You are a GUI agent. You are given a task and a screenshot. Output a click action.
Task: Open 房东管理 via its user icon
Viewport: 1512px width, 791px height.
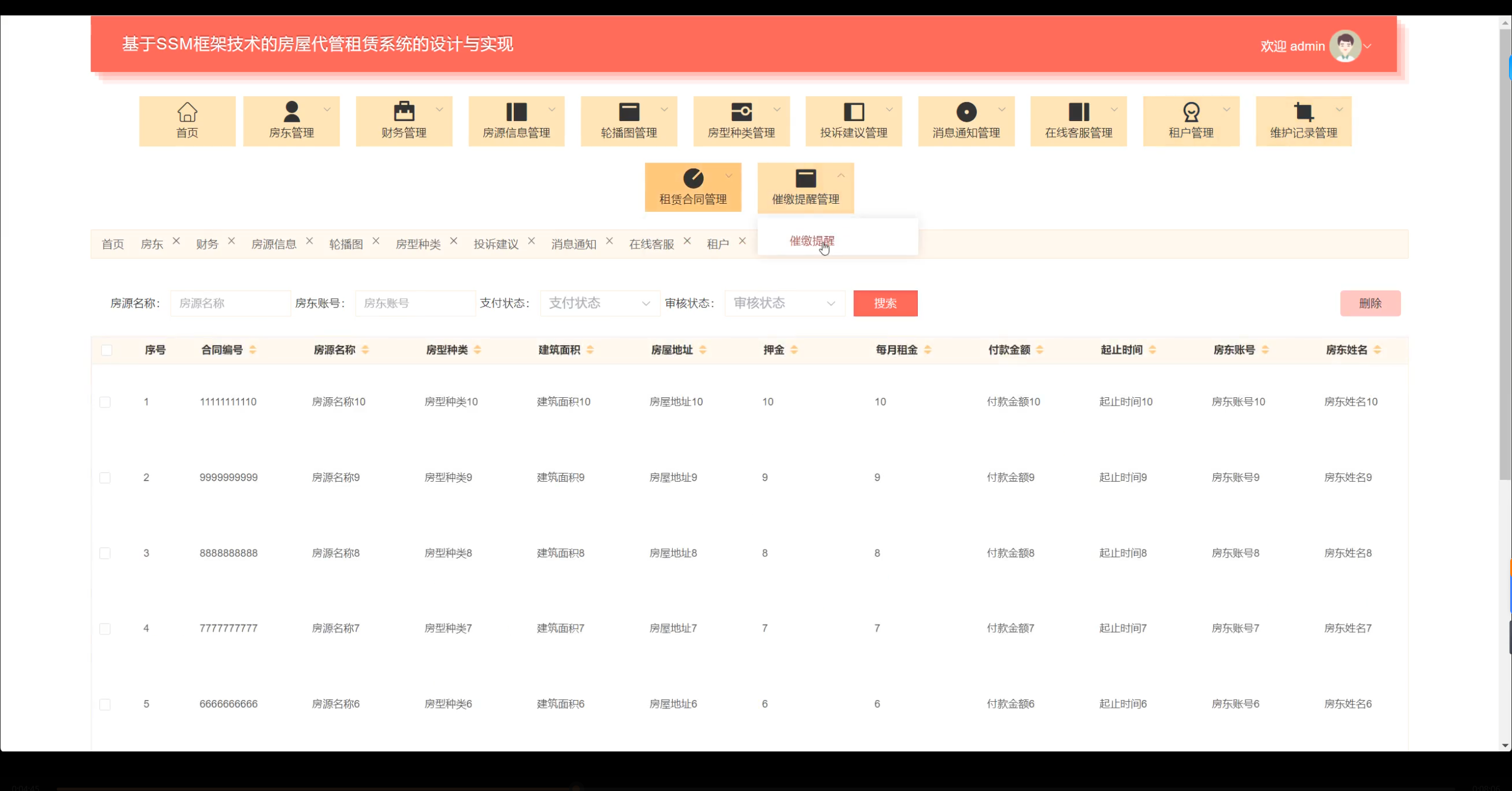click(x=291, y=112)
